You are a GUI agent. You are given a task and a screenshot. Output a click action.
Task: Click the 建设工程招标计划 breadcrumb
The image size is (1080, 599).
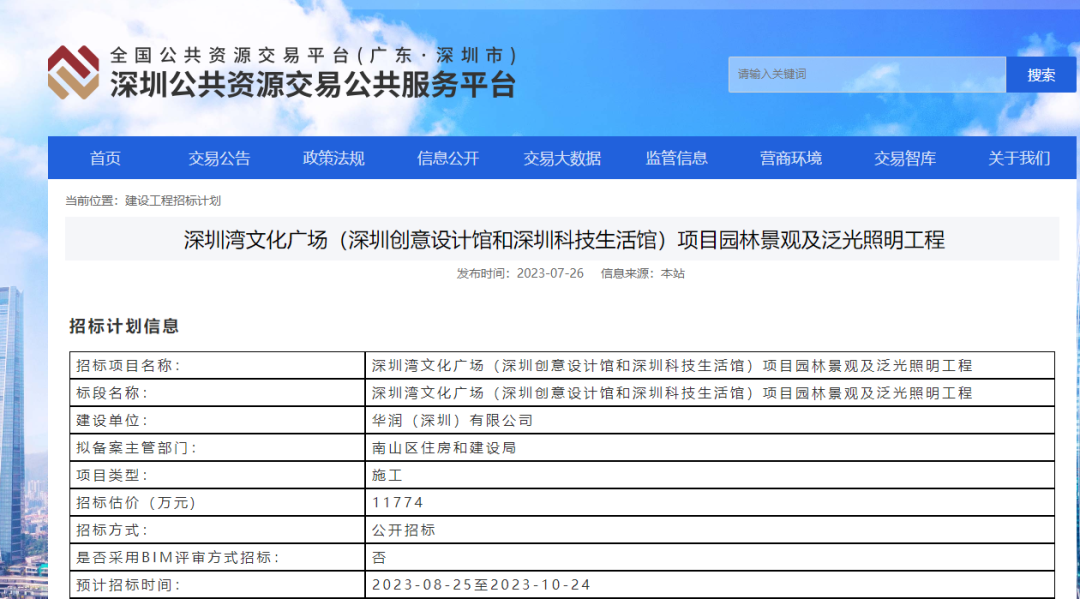tap(173, 201)
